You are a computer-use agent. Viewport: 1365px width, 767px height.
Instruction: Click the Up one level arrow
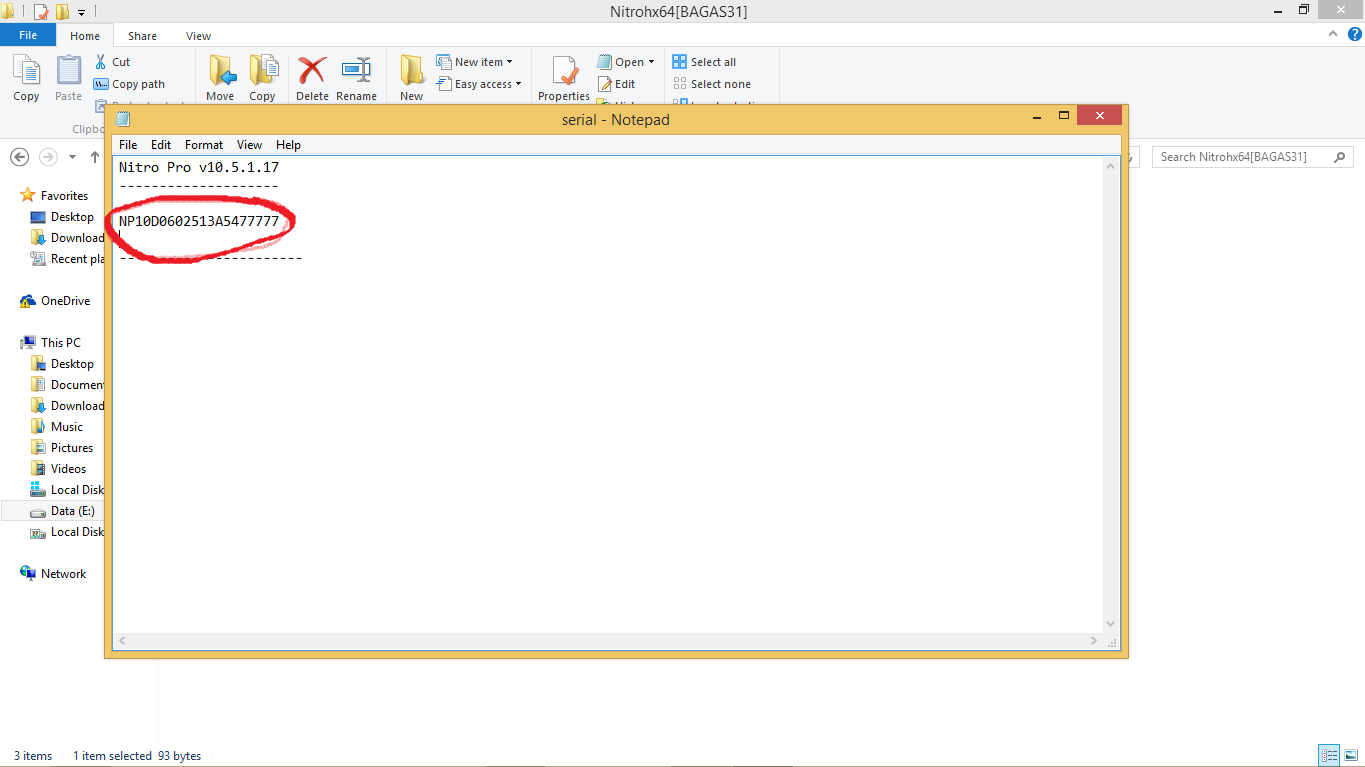[x=95, y=157]
